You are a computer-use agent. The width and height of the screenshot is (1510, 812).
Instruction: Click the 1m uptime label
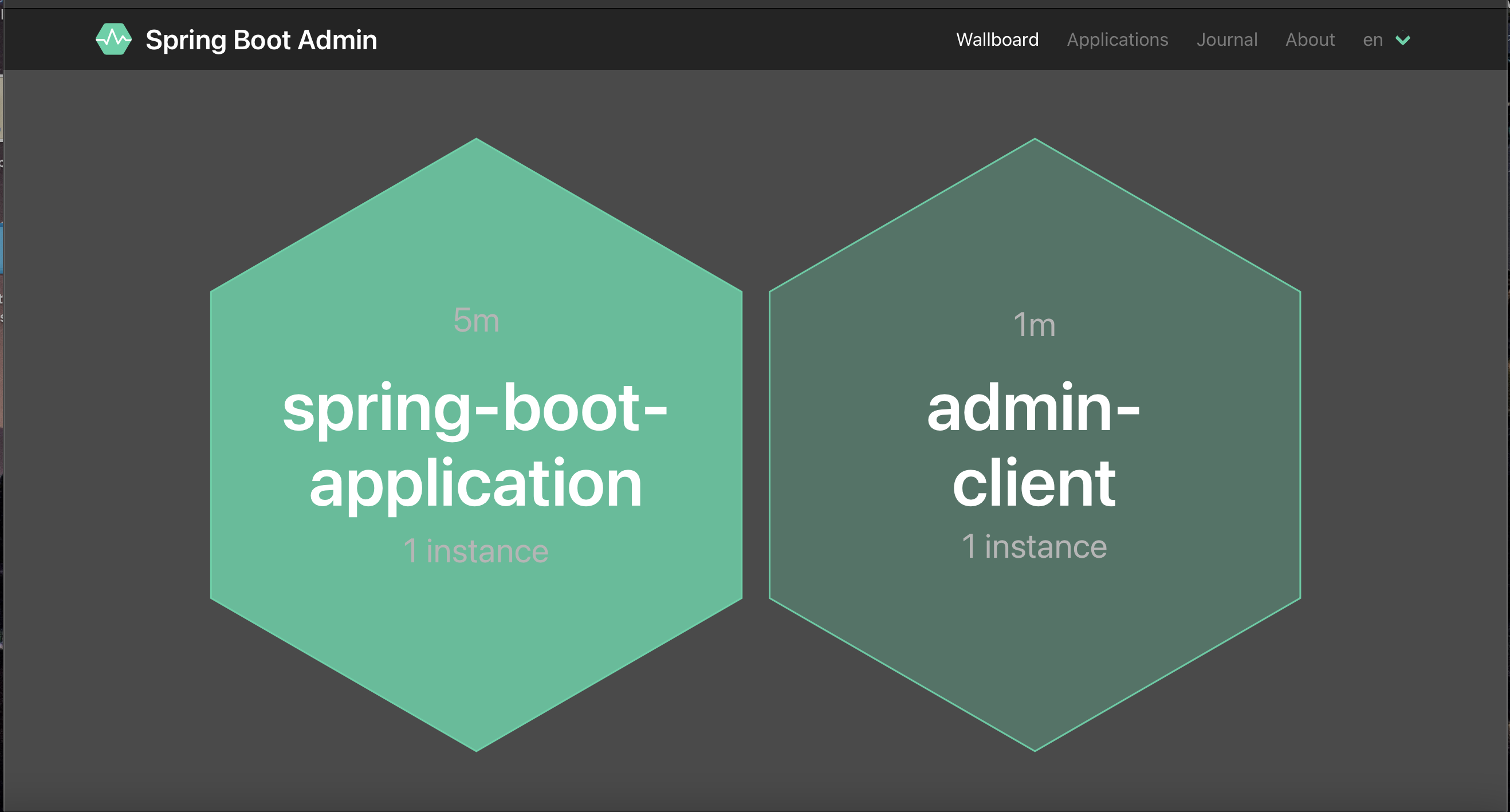1035,325
